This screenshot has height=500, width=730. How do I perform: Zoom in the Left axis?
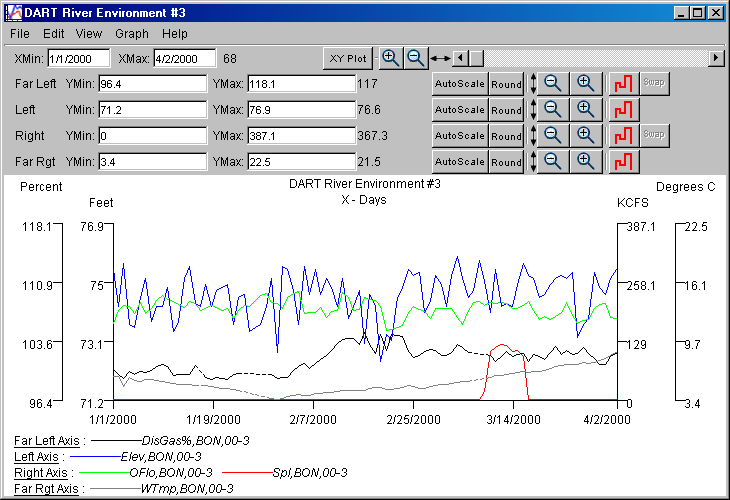586,110
